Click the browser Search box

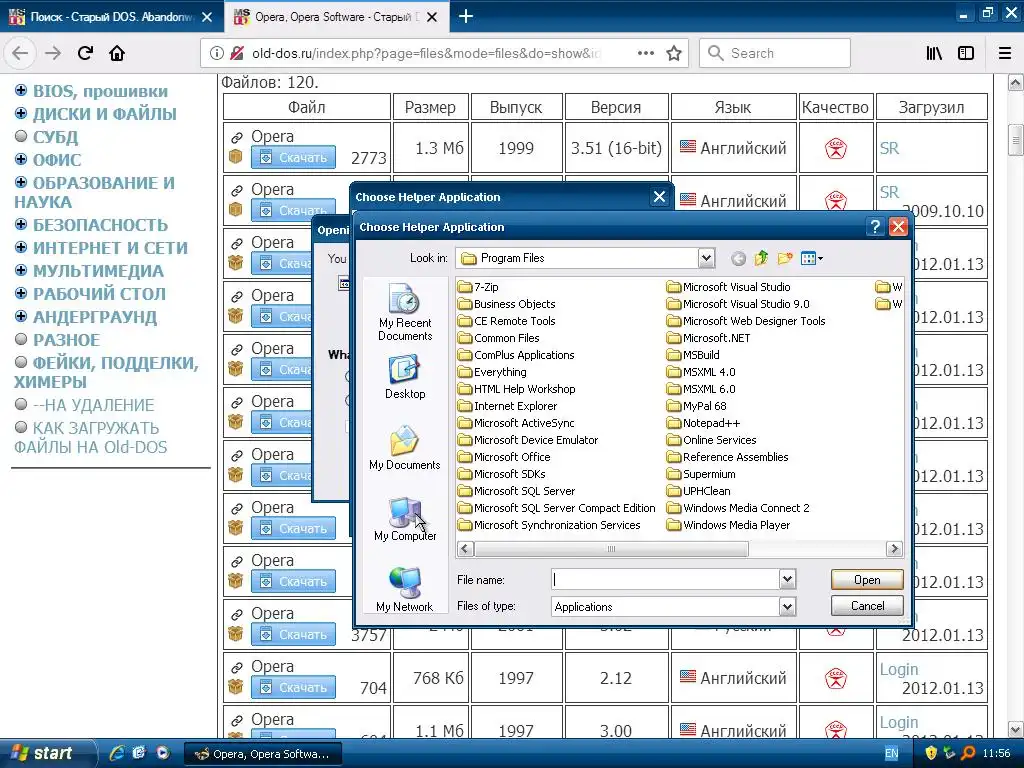[x=775, y=53]
